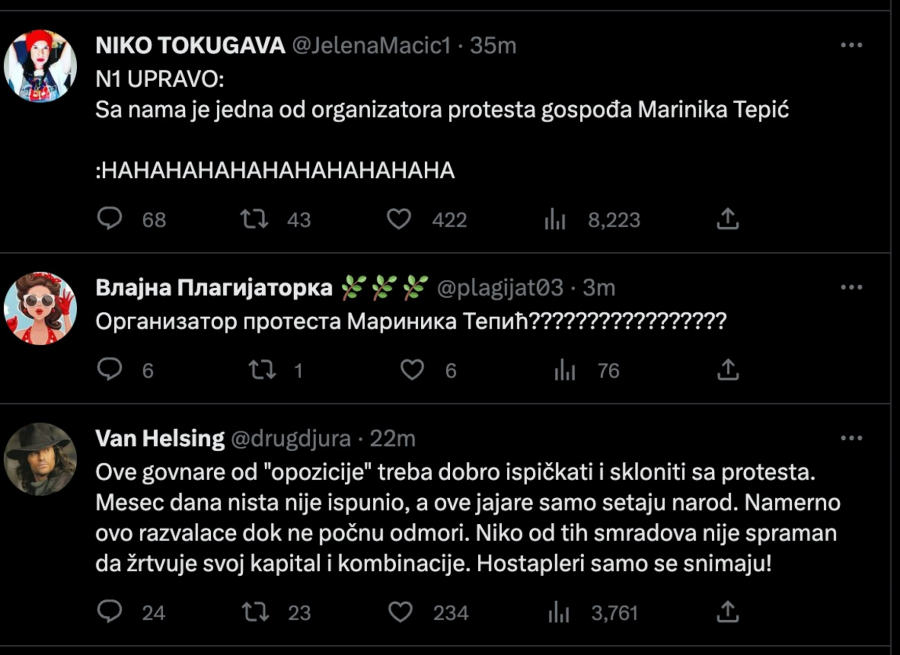Retweet NIKO TOKUGAVA's tweet
900x655 pixels.
pos(256,219)
